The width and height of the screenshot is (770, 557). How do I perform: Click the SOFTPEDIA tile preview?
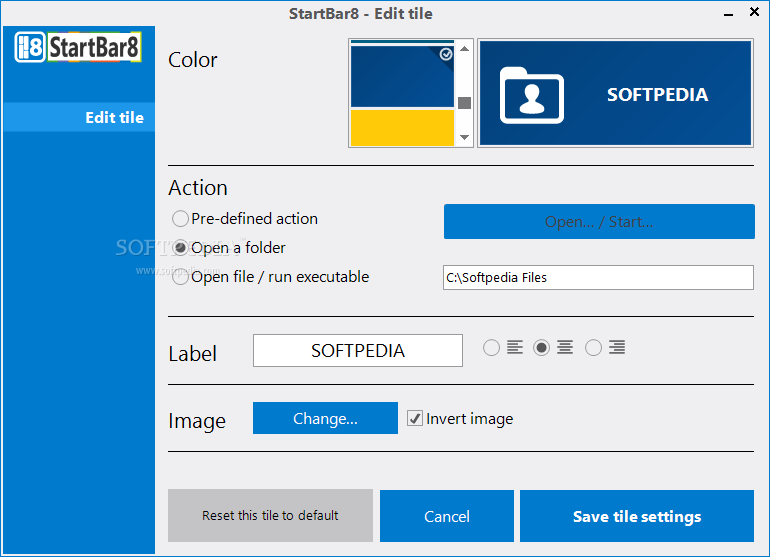(615, 93)
